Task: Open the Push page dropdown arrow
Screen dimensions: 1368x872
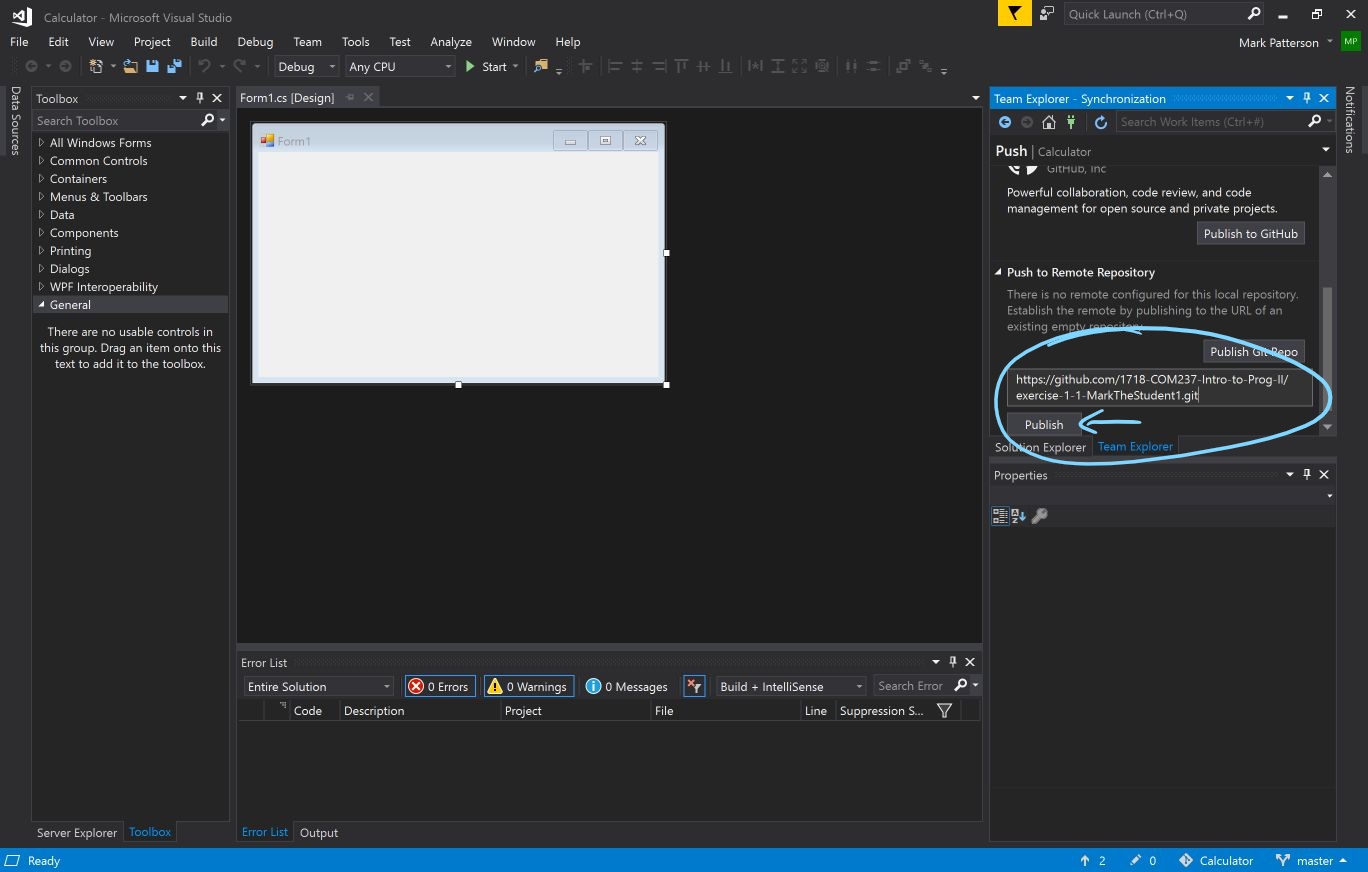Action: 1326,150
